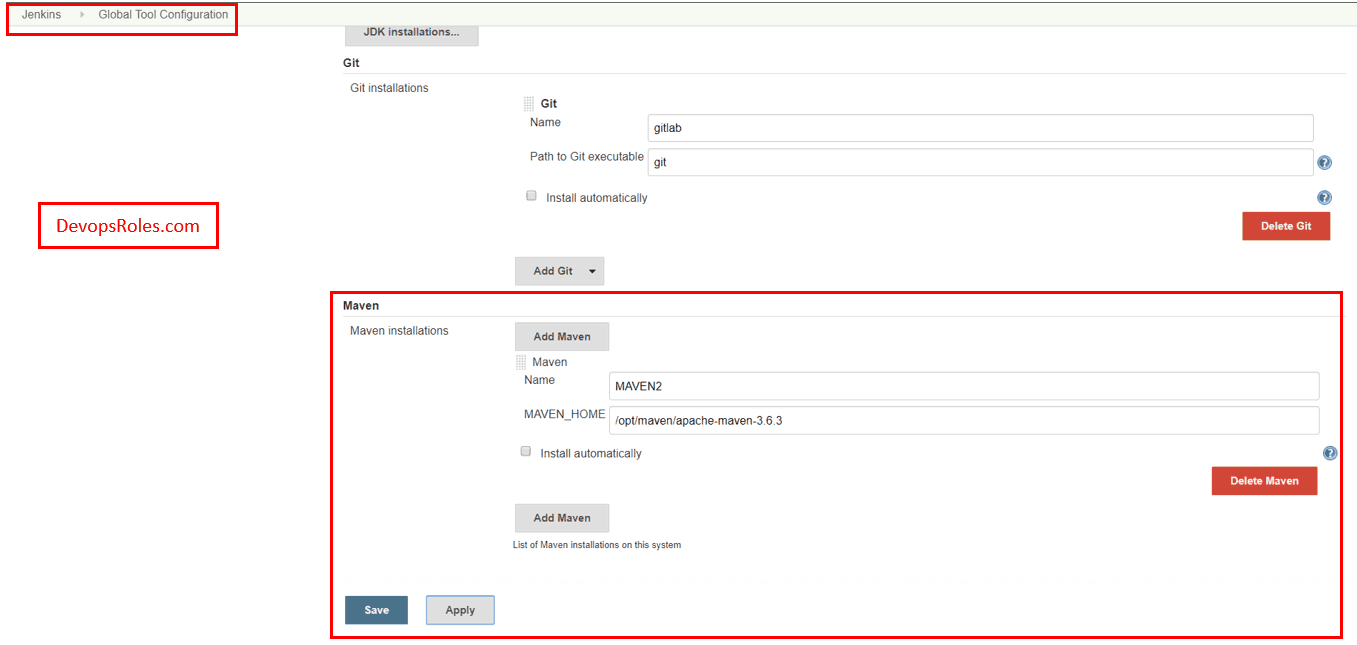This screenshot has height=645, width=1357.
Task: Enable Install automatically for the gitlab Git installation
Action: point(531,195)
